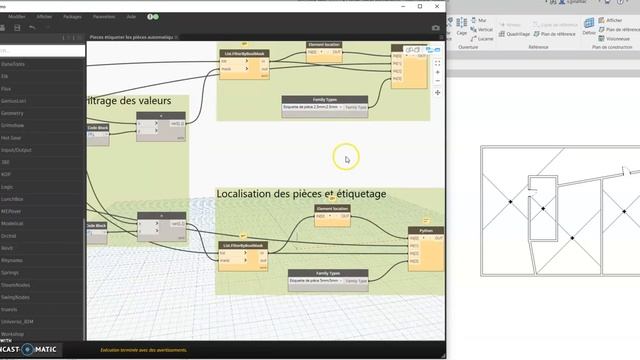Image resolution: width=640 pixels, height=360 pixels.
Task: Select the 'Pièces étiqueter les pièces' workspace tab
Action: click(x=131, y=37)
